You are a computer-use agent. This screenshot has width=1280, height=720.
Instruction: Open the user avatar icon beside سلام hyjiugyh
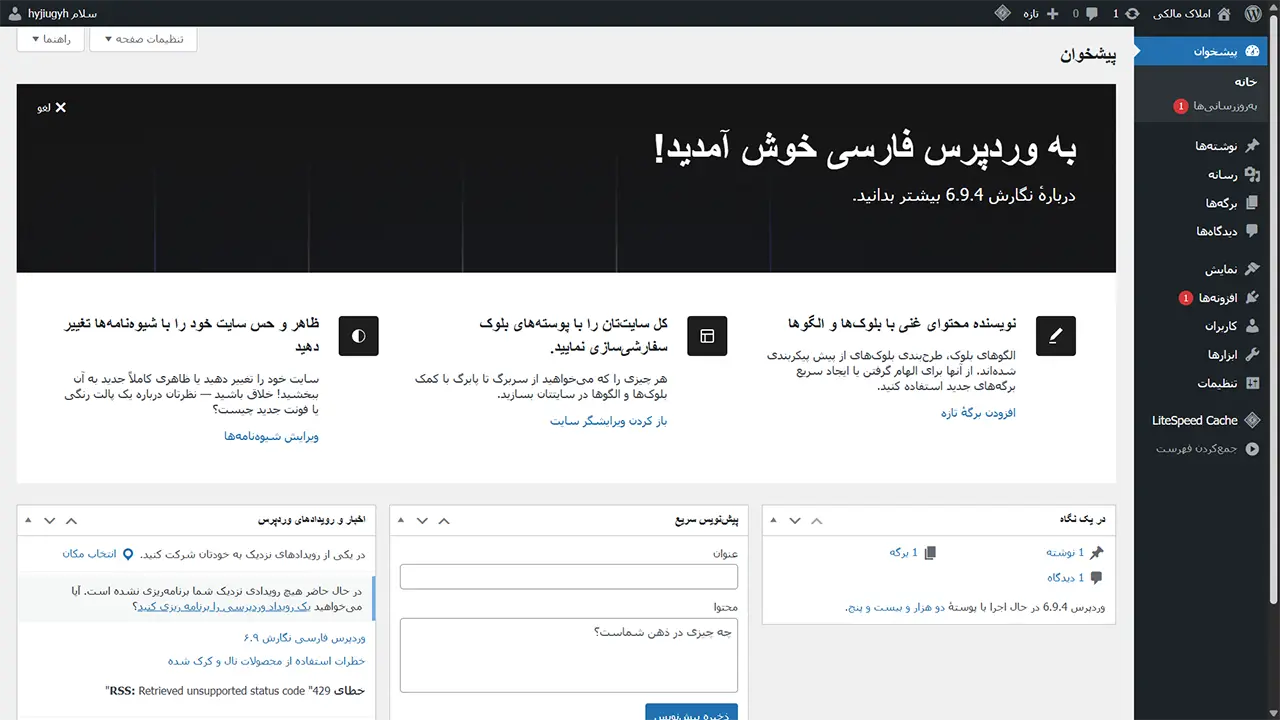14,13
